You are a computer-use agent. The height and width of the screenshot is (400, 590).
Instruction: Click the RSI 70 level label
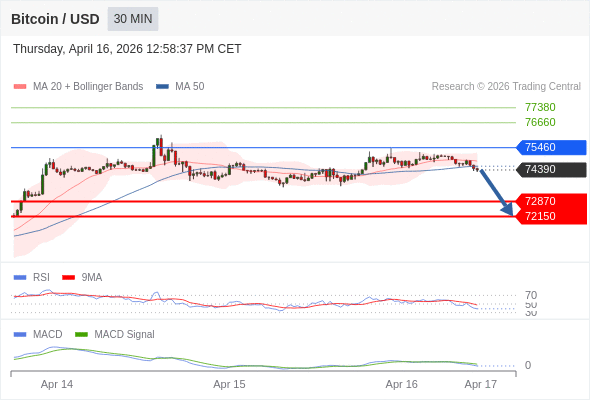coord(531,295)
